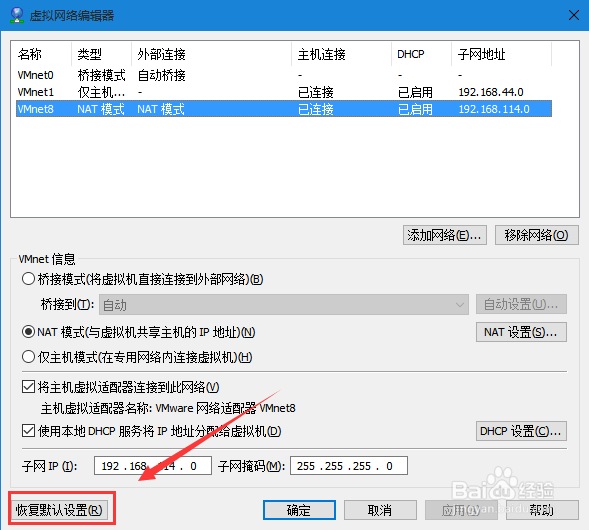Click 已启用 DHCP cell in VMnet1 row
Image resolution: width=589 pixels, height=530 pixels.
(x=415, y=92)
